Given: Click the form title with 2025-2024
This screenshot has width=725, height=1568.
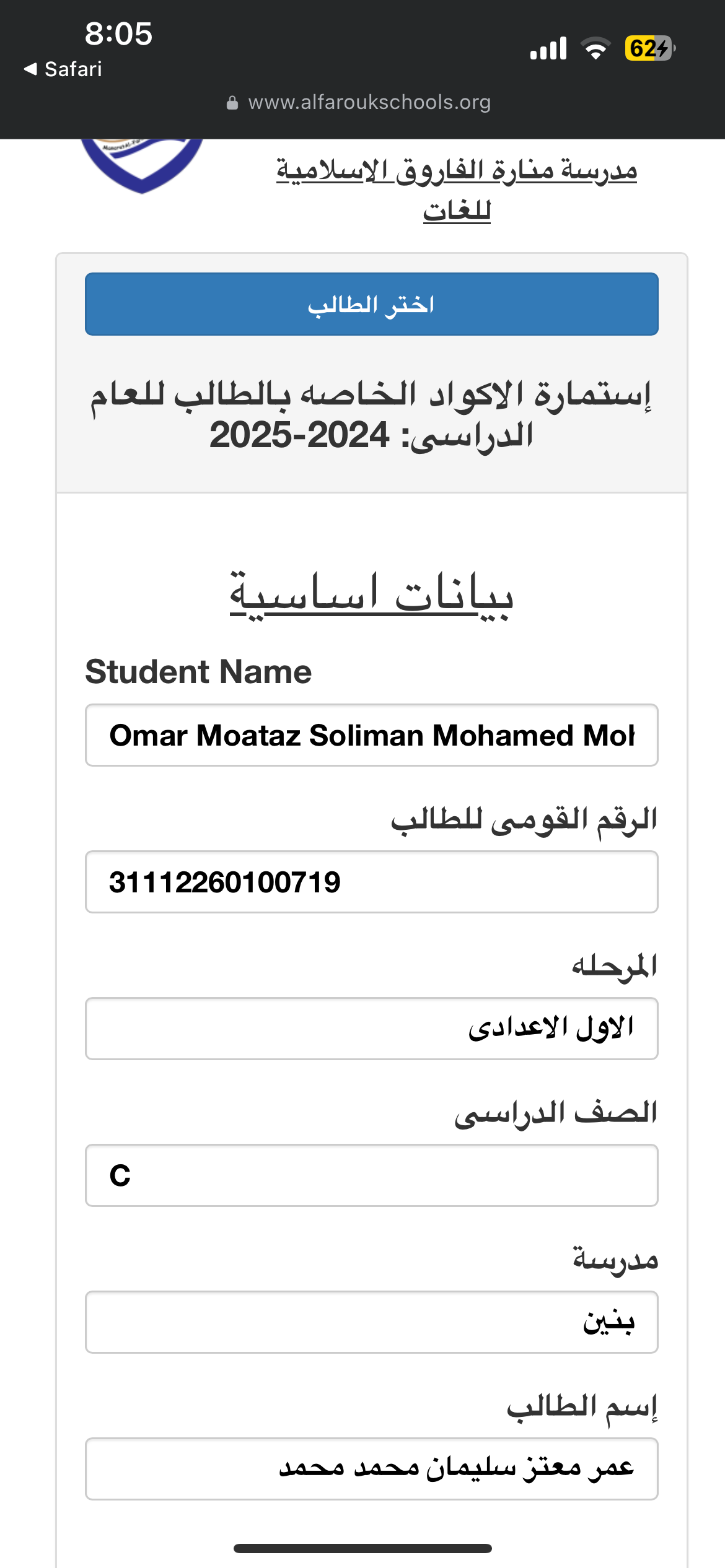Looking at the screenshot, I should pyautogui.click(x=371, y=415).
